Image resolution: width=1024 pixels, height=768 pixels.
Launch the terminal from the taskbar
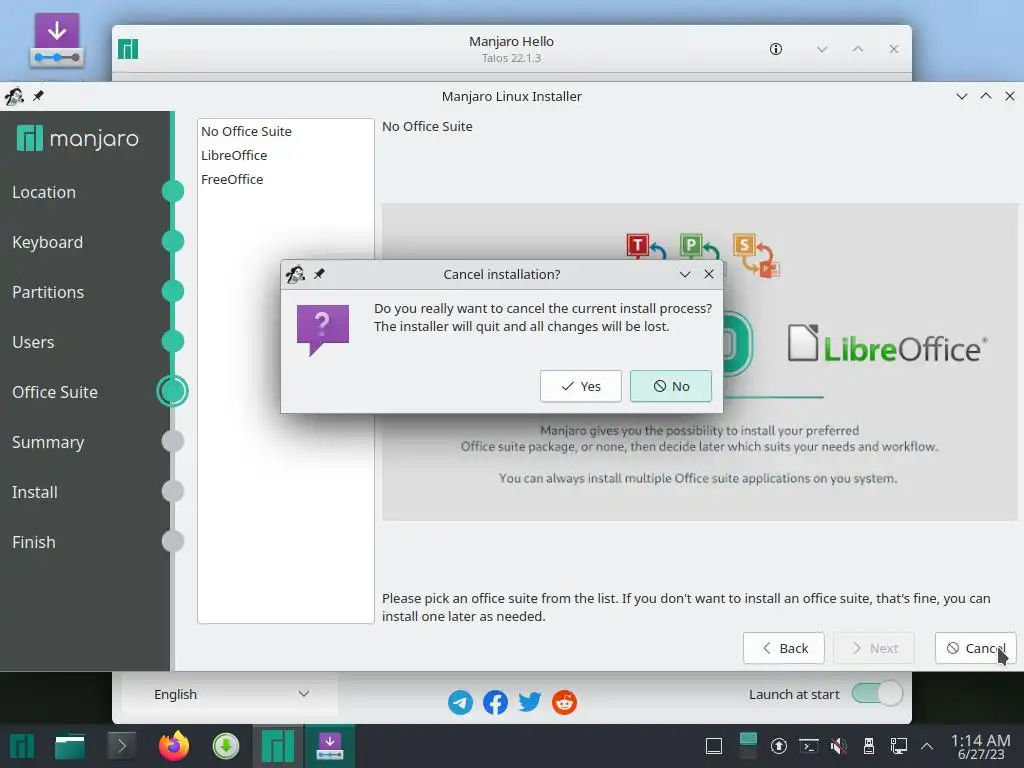(x=121, y=746)
